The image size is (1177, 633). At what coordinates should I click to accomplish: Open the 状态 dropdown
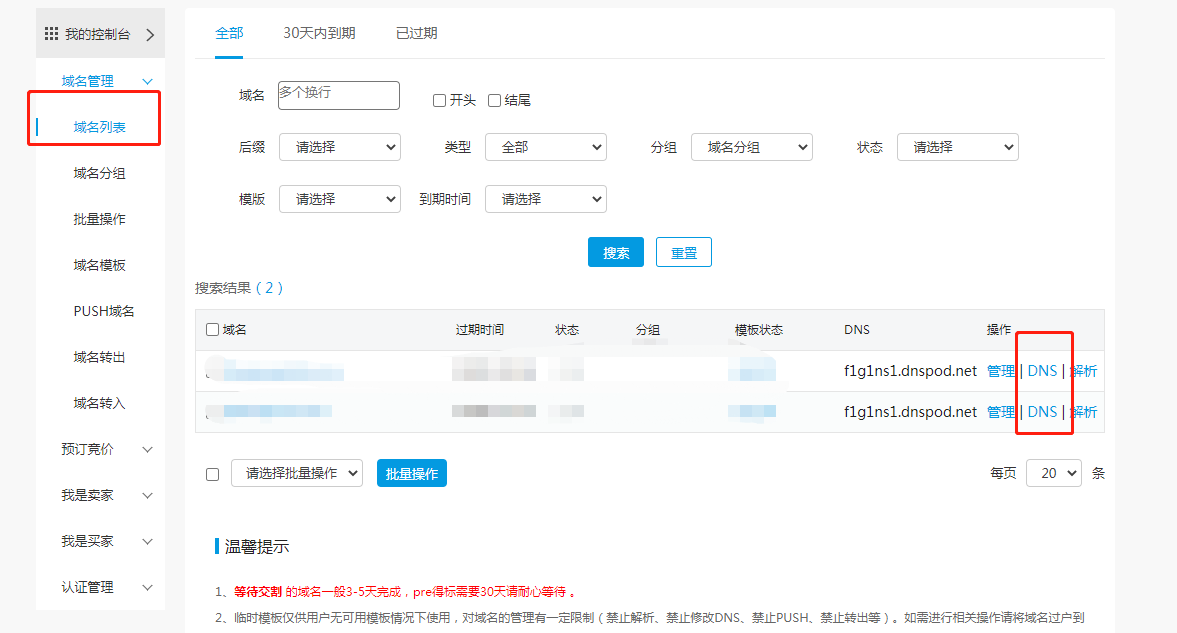[x=957, y=147]
